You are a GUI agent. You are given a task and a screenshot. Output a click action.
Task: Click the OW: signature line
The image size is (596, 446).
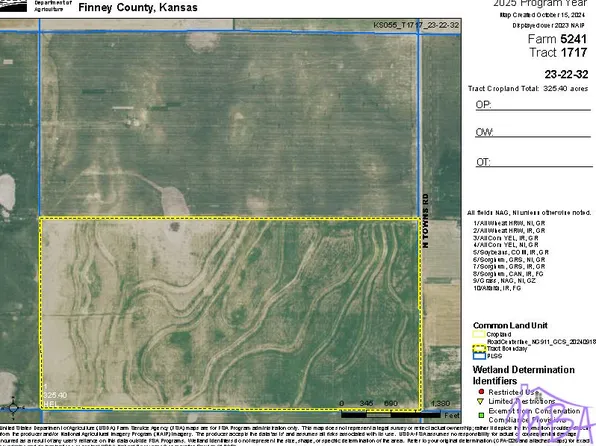tap(533, 132)
